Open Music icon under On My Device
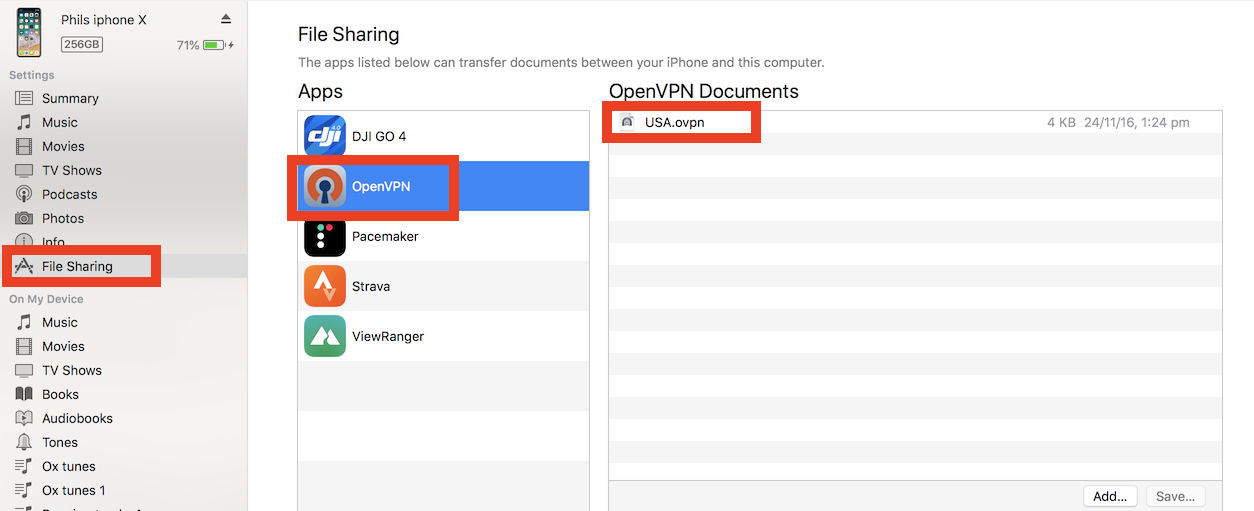 (x=24, y=322)
